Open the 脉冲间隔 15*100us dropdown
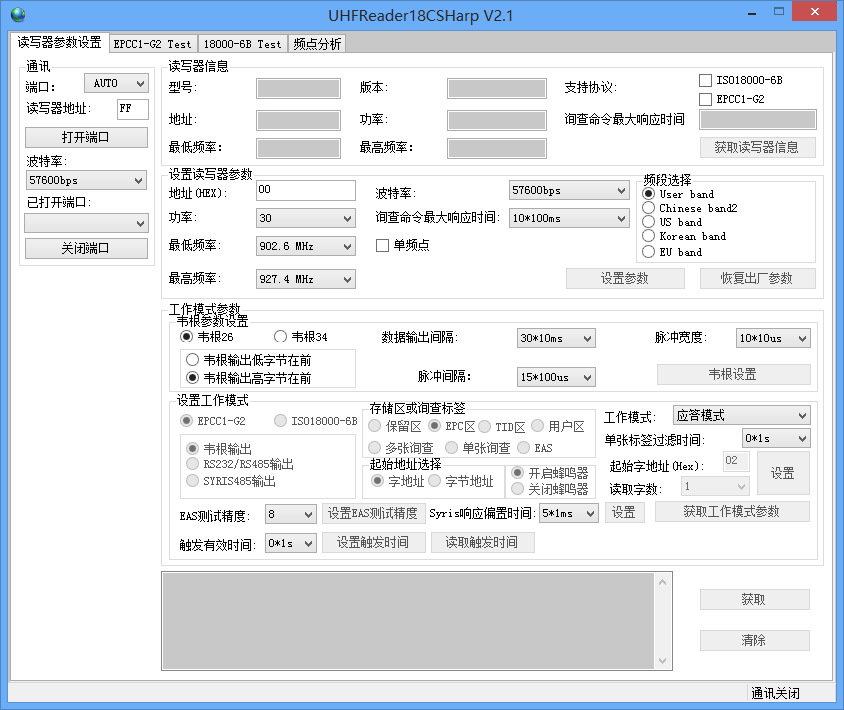844x710 pixels. click(556, 377)
